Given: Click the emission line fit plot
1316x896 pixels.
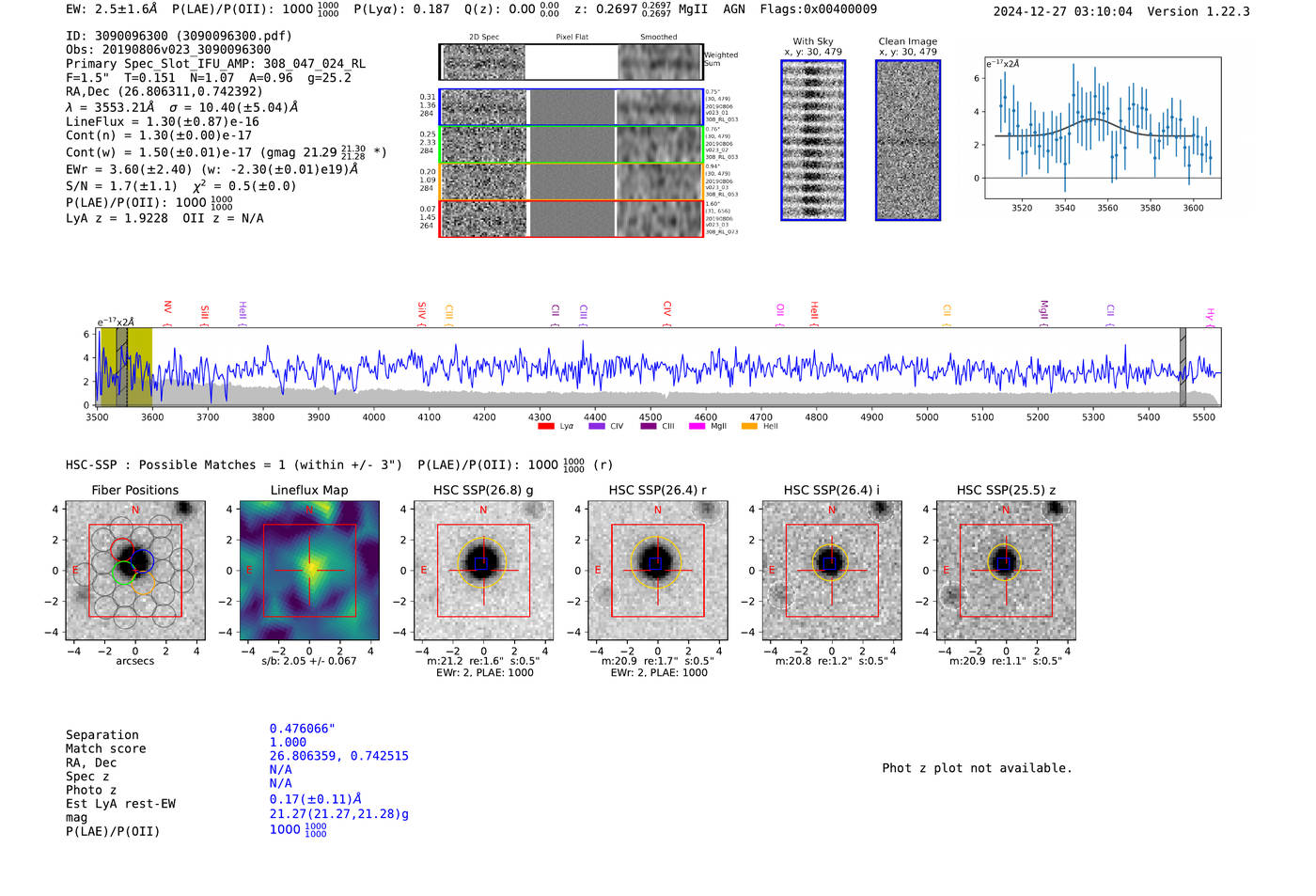Looking at the screenshot, I should (1103, 128).
